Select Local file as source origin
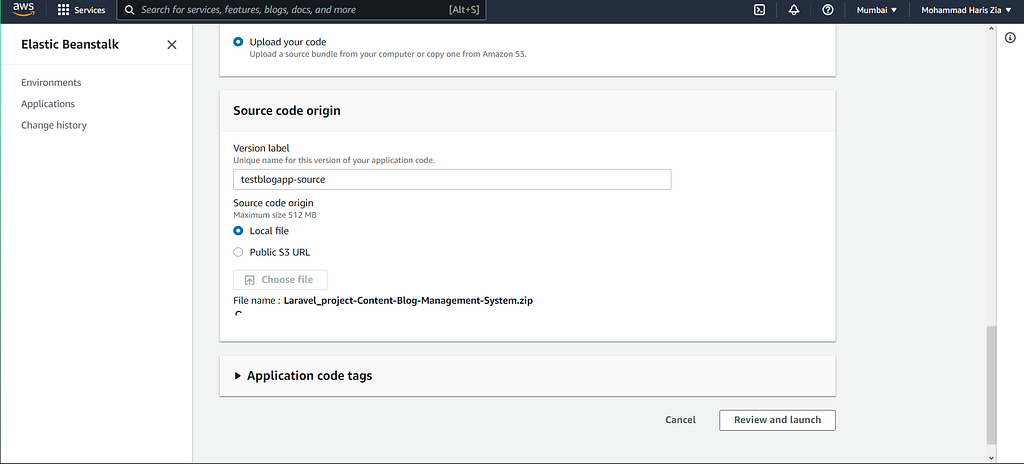The width and height of the screenshot is (1024, 464). [238, 231]
